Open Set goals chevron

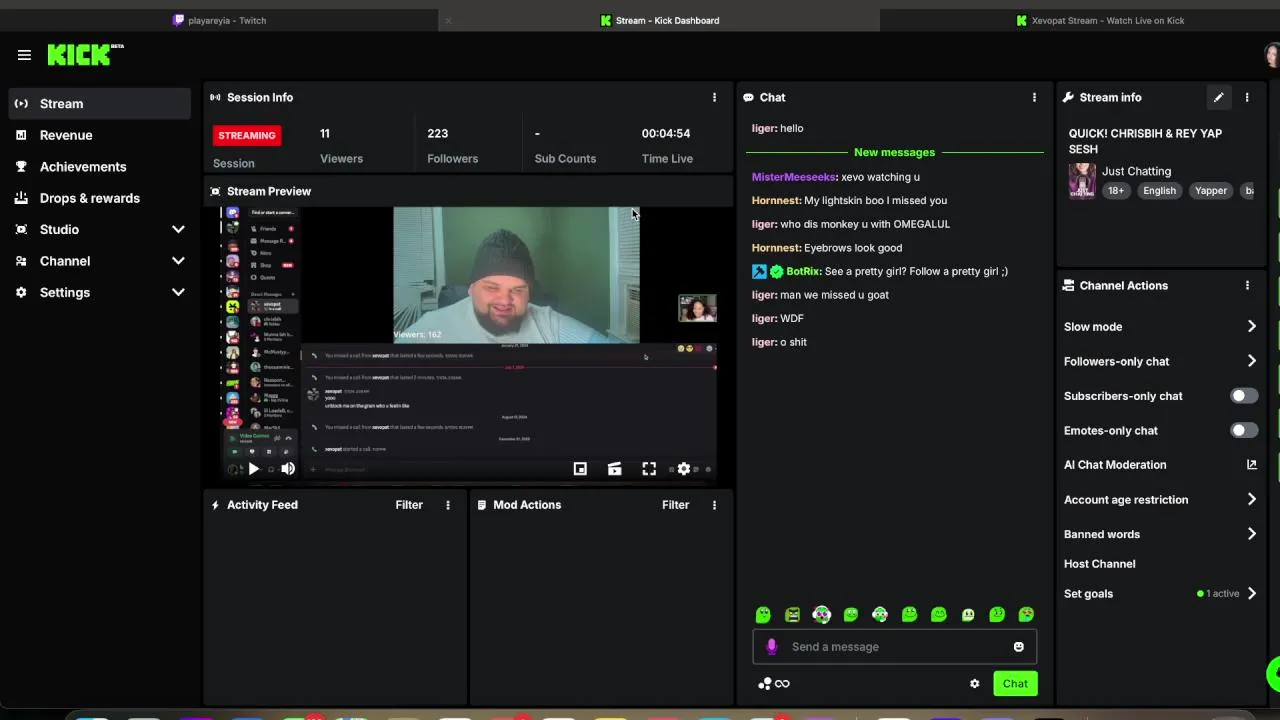pos(1251,593)
